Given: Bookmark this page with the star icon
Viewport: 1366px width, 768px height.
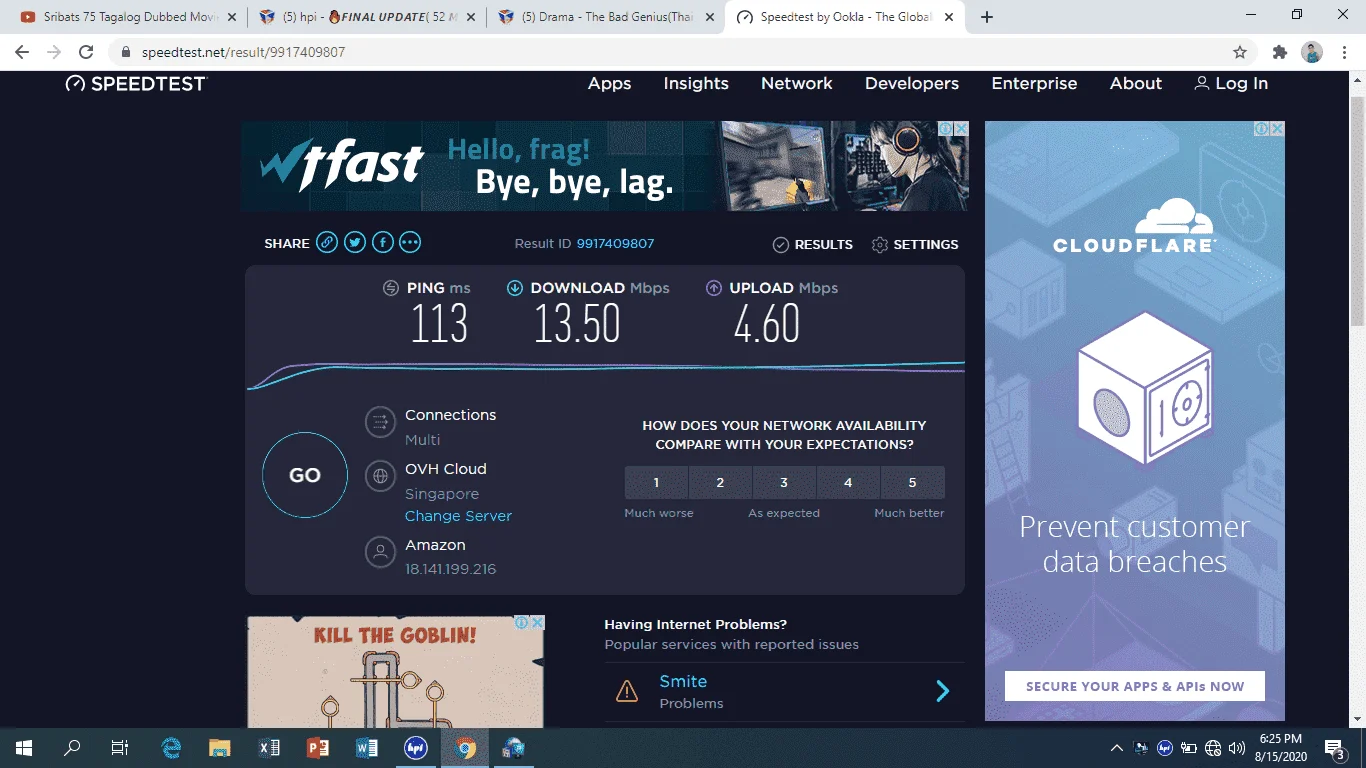Looking at the screenshot, I should tap(1240, 52).
